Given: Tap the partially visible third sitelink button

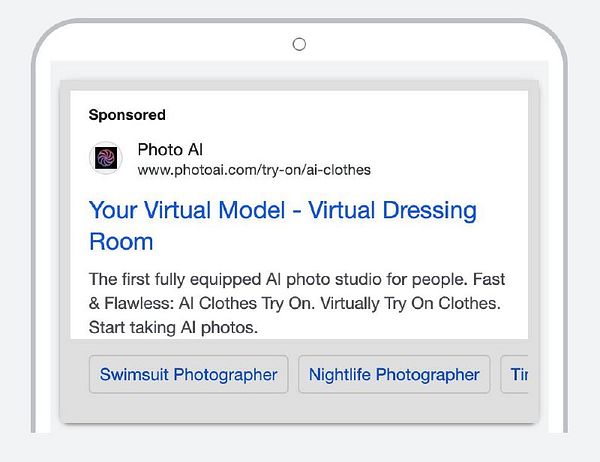Looking at the screenshot, I should click(x=515, y=374).
